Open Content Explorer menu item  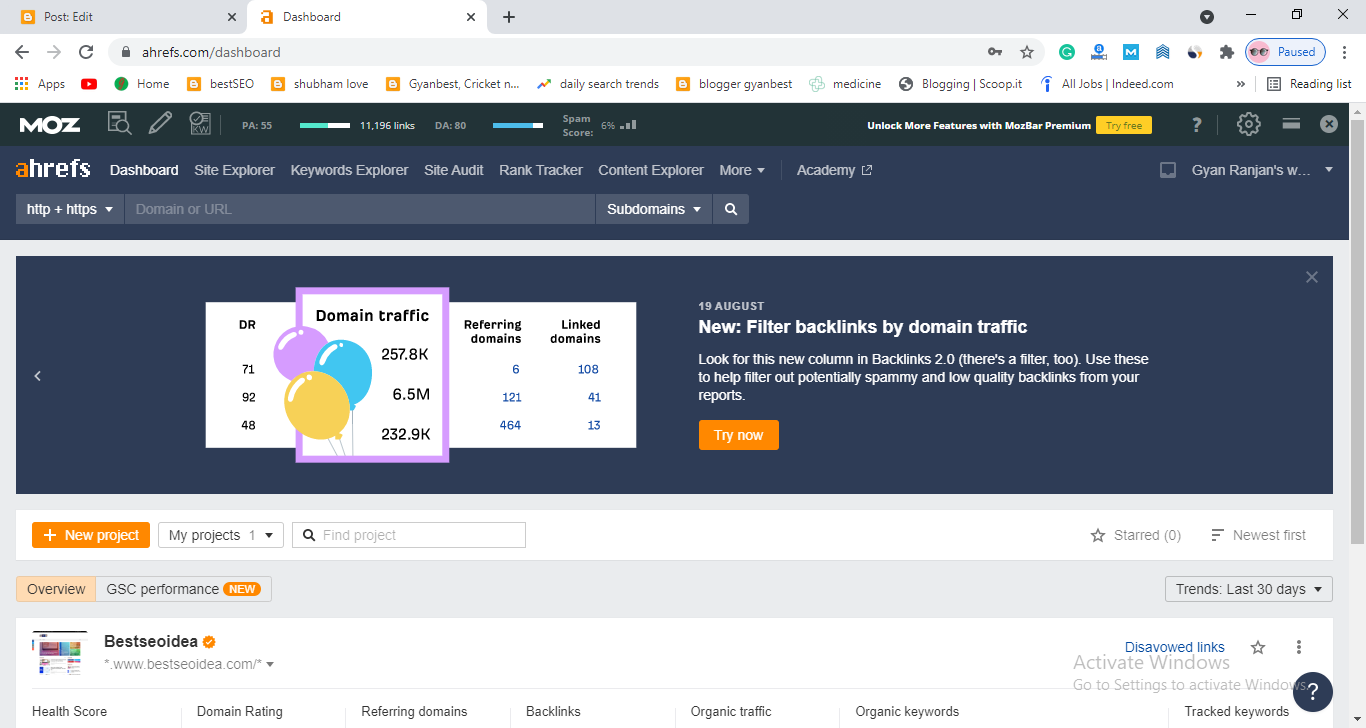coord(651,170)
